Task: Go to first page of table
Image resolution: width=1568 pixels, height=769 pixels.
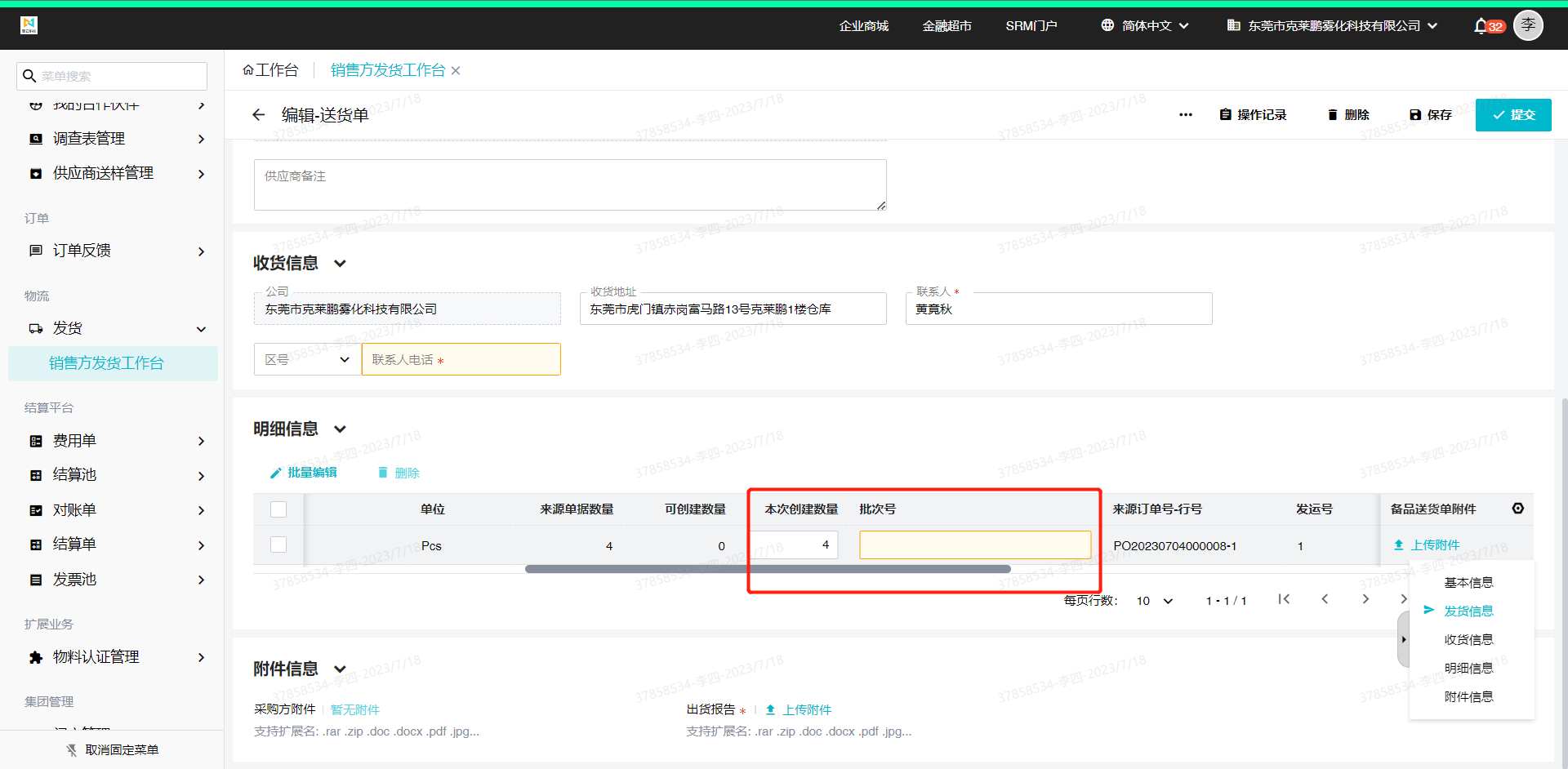Action: coord(1284,599)
